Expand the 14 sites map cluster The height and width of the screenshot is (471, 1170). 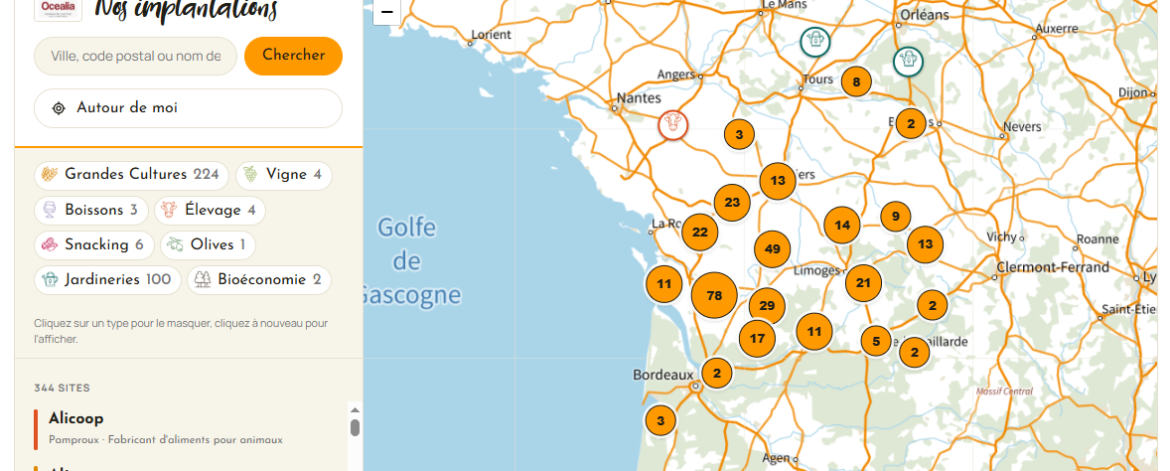click(x=842, y=225)
